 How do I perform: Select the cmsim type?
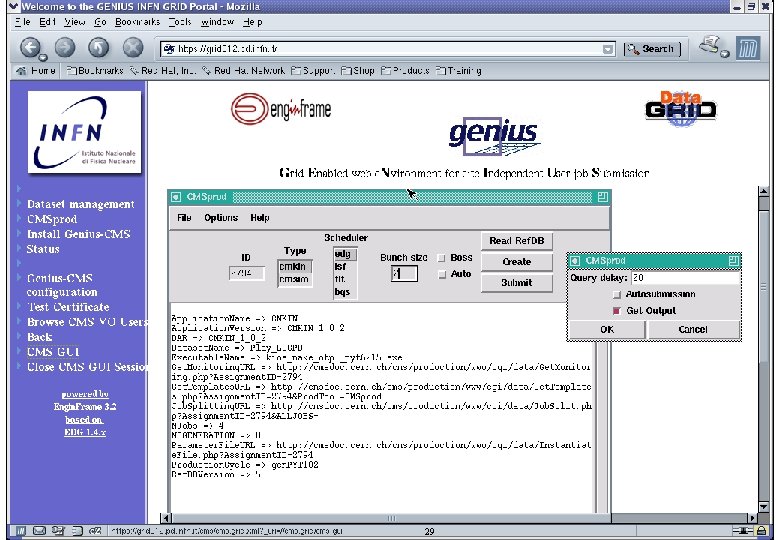coord(294,279)
